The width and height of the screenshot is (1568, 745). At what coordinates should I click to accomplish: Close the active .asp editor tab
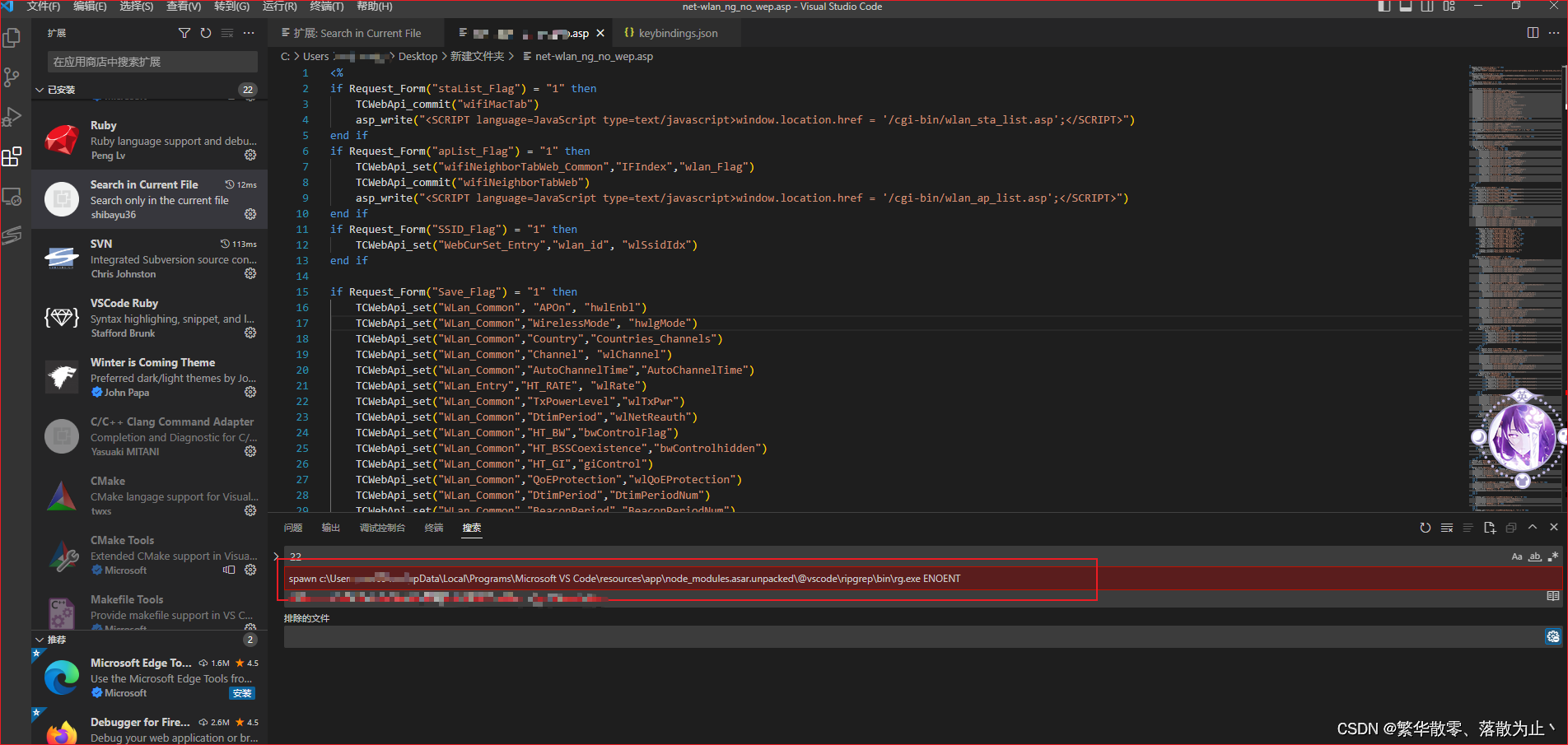(600, 33)
